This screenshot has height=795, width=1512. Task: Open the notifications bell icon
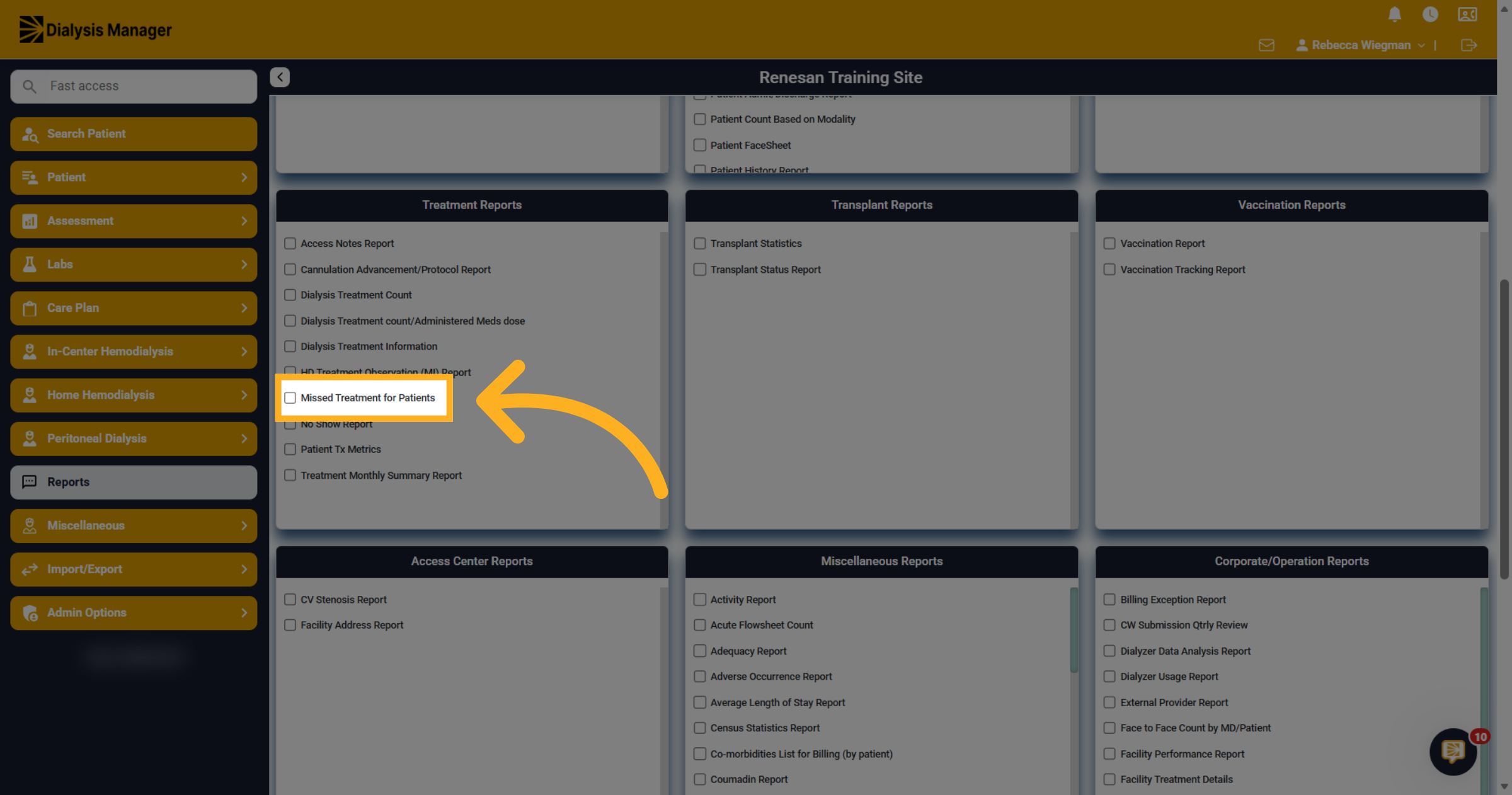click(x=1395, y=14)
